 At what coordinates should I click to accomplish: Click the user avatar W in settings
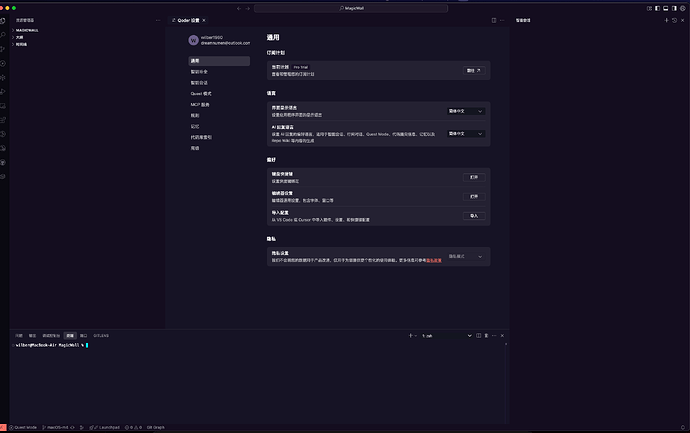[x=193, y=40]
